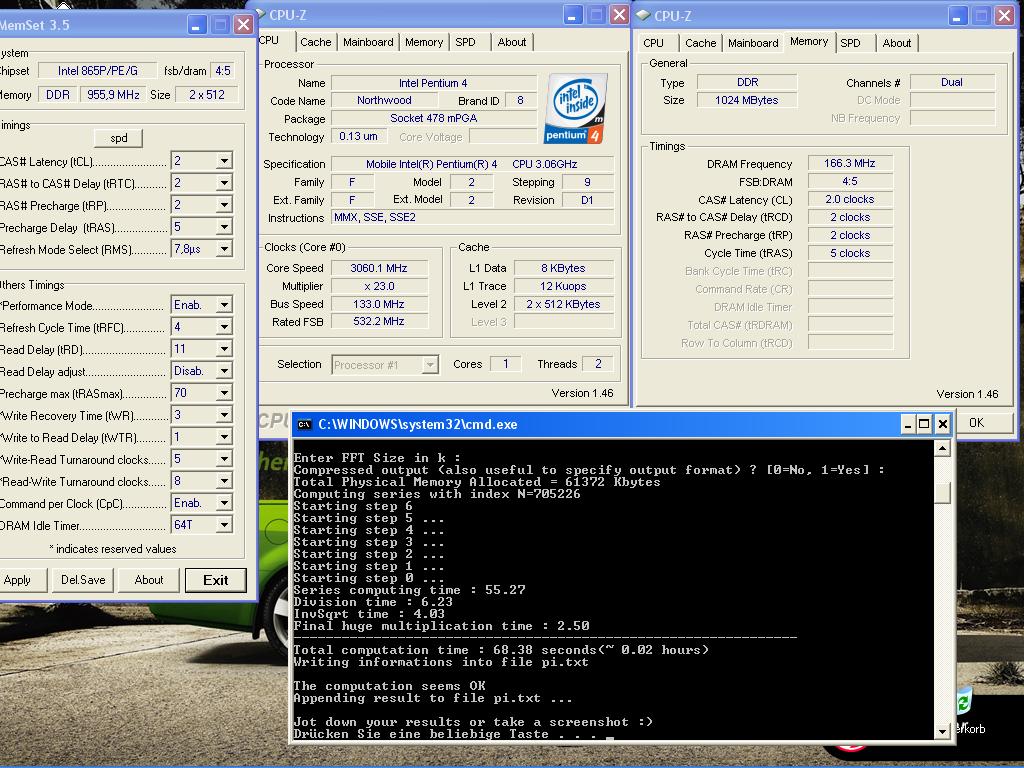
Task: Click the cmd.exe scrollbar down arrow
Action: tap(942, 731)
